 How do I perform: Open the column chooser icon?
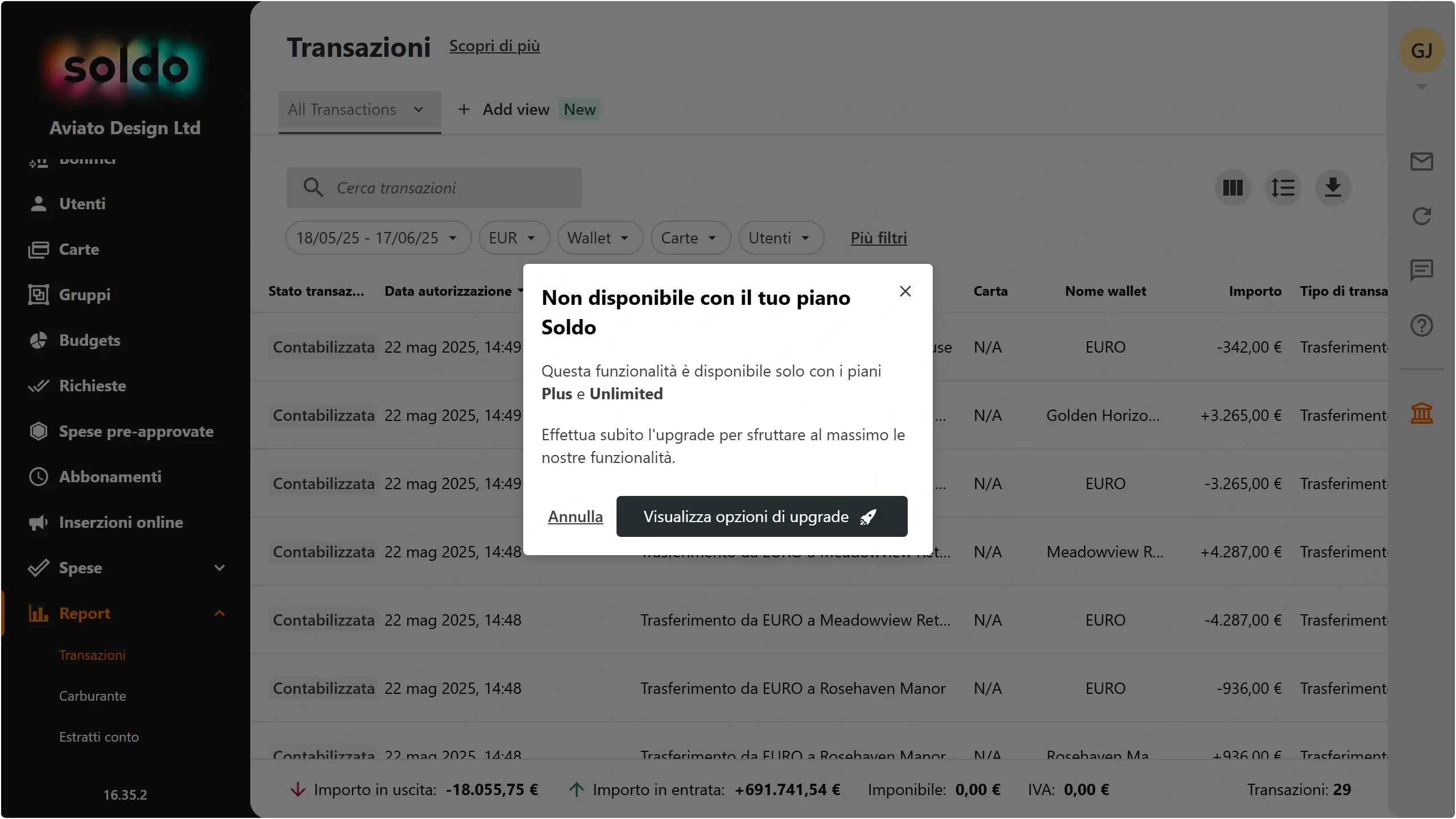tap(1232, 188)
